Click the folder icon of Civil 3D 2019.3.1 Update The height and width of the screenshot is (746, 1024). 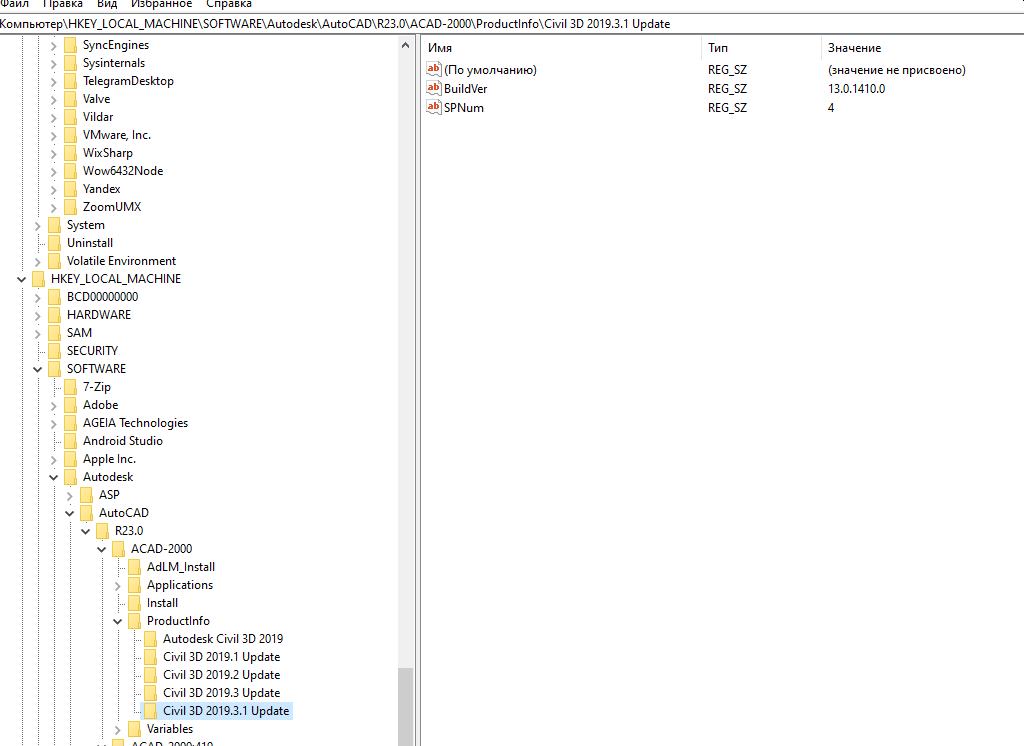[x=151, y=711]
